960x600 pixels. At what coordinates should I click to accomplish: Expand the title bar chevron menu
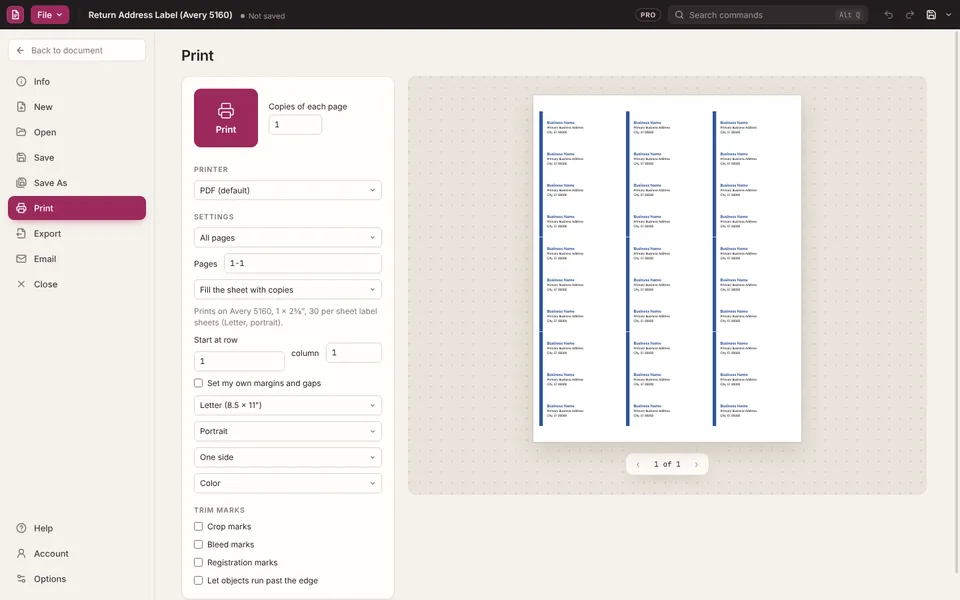click(948, 15)
